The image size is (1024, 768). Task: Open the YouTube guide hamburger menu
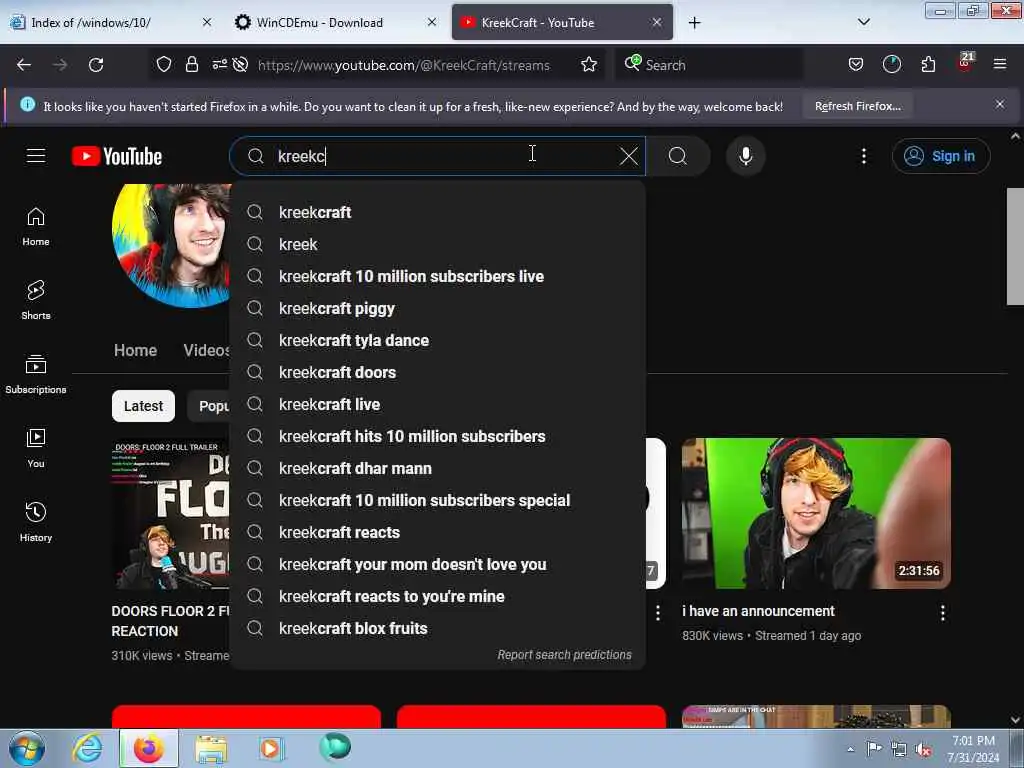pos(36,156)
